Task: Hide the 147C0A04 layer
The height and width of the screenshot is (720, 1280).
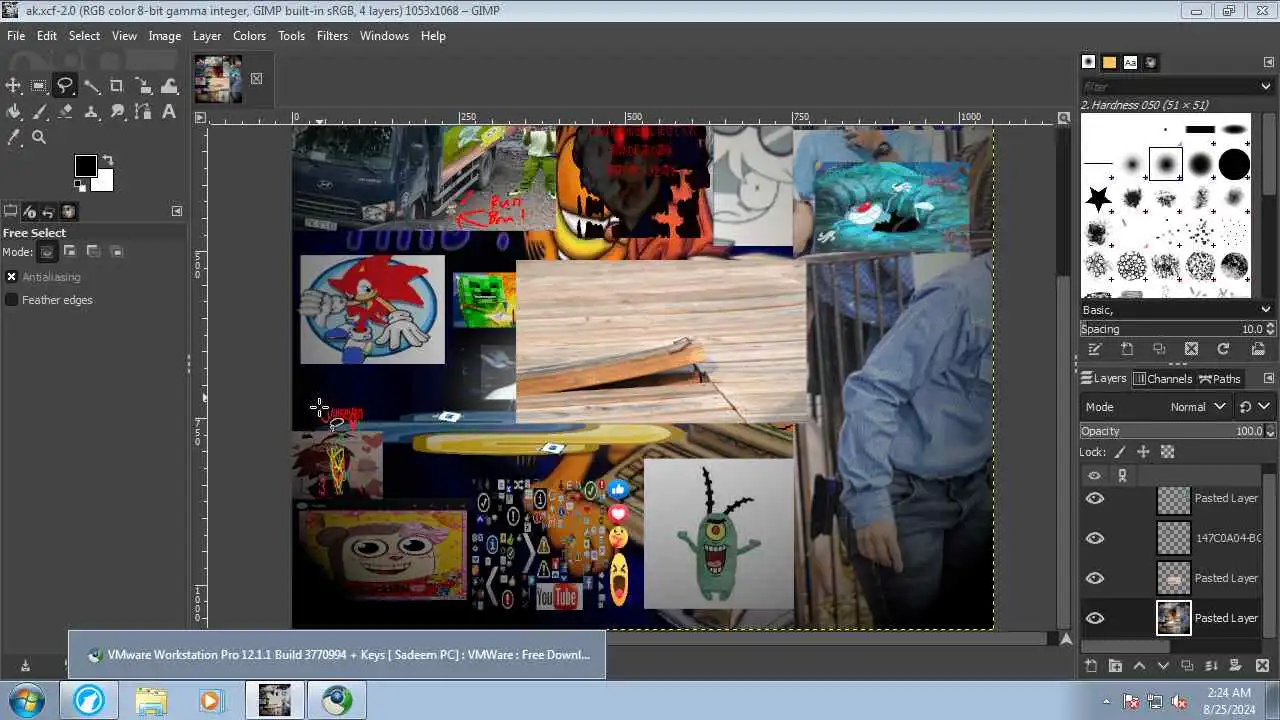Action: tap(1095, 538)
